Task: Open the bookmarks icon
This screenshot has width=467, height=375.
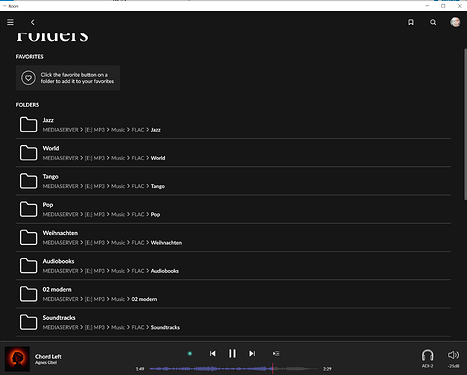Action: tap(411, 22)
